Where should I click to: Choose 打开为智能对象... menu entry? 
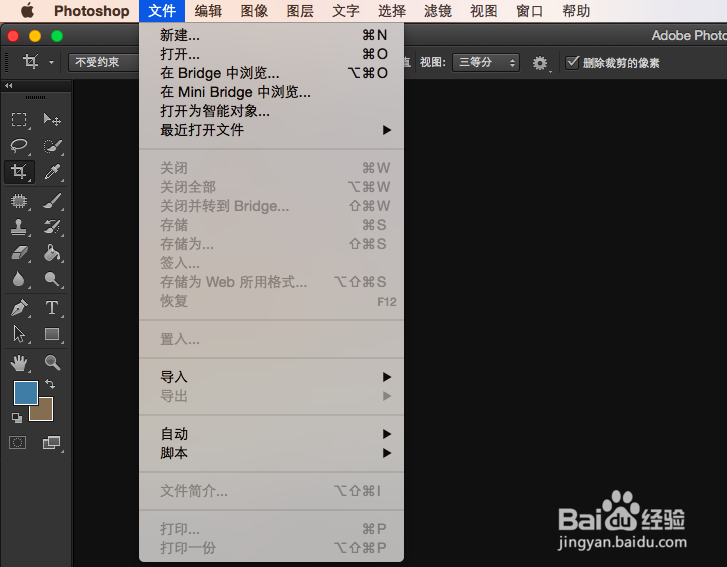point(271,111)
